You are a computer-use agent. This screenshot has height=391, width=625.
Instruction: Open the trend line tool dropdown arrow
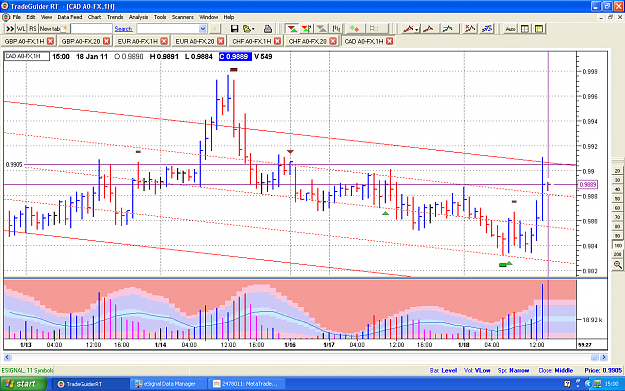pos(417,29)
